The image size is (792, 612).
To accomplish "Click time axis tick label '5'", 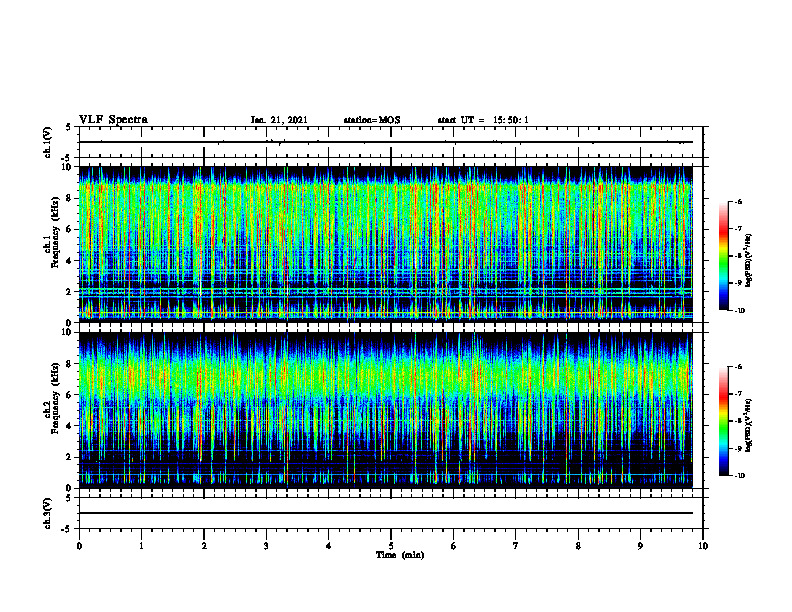I will coord(391,546).
